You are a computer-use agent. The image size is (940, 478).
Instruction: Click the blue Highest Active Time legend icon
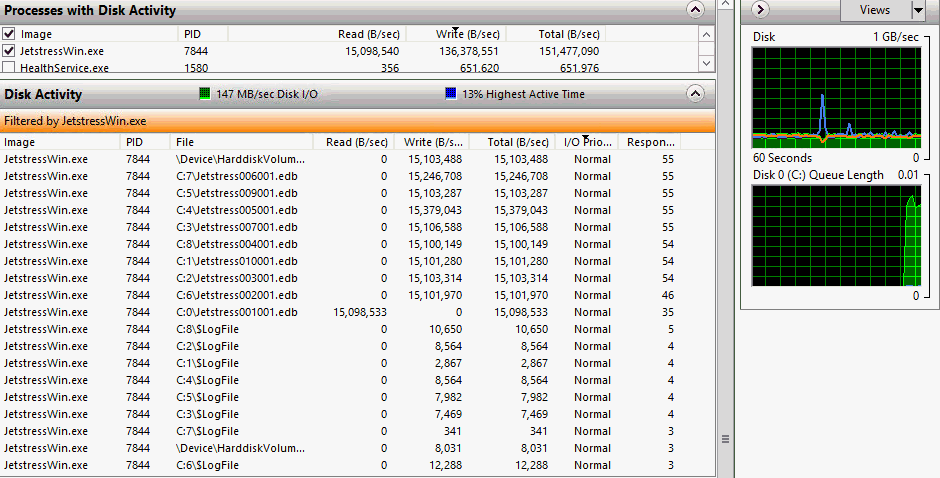tap(451, 94)
